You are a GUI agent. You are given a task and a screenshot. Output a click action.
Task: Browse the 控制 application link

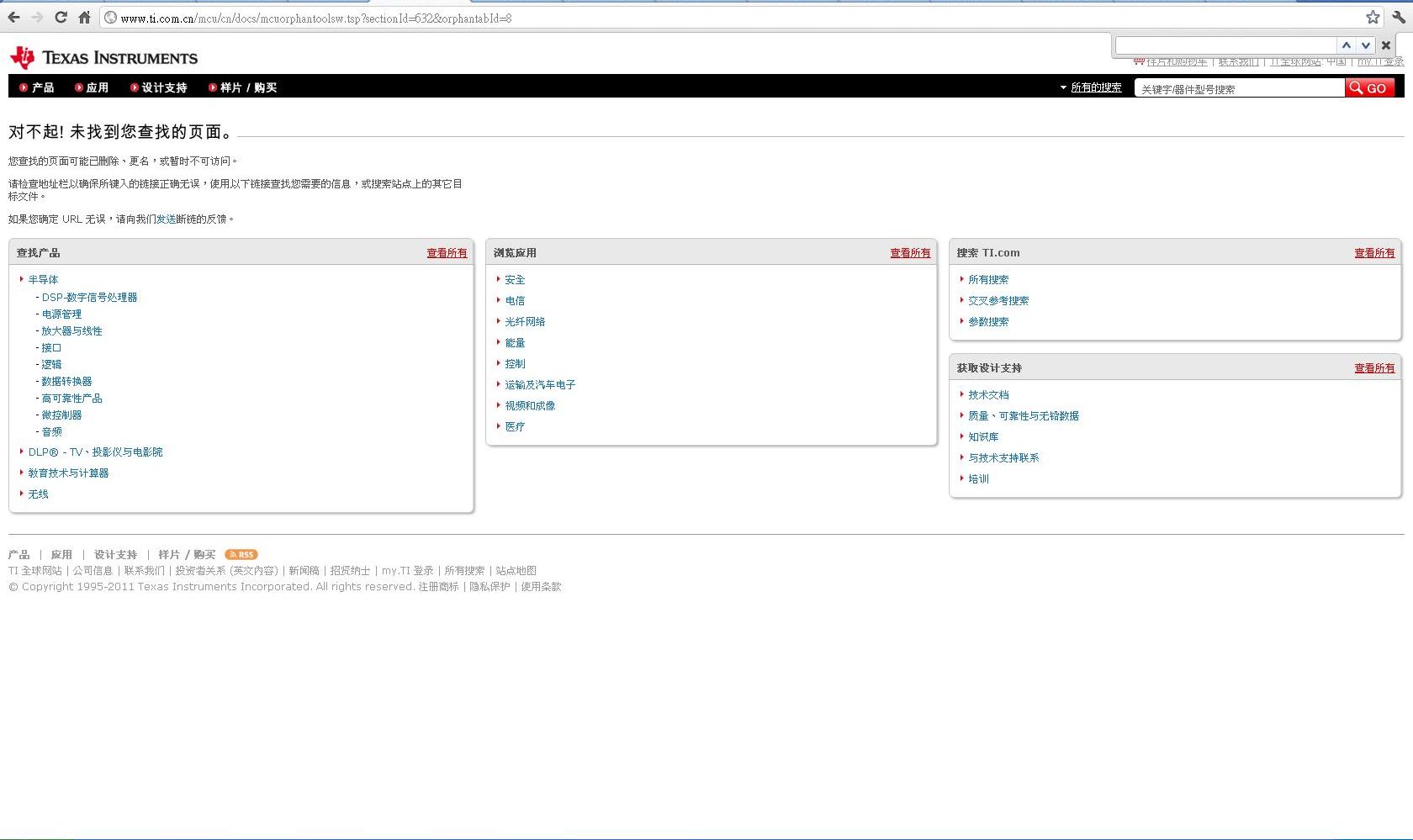pos(515,364)
